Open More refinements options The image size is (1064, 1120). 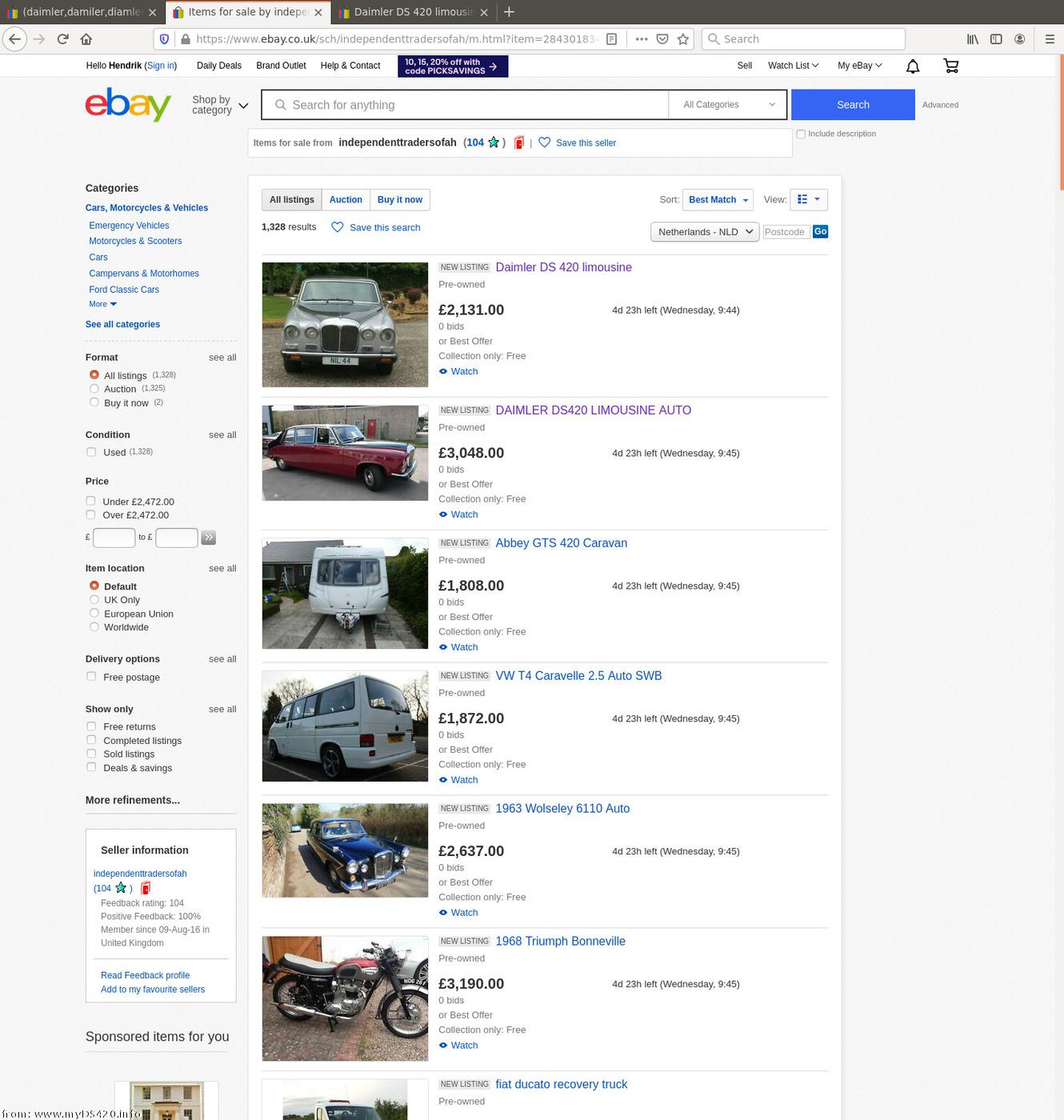pyautogui.click(x=133, y=800)
